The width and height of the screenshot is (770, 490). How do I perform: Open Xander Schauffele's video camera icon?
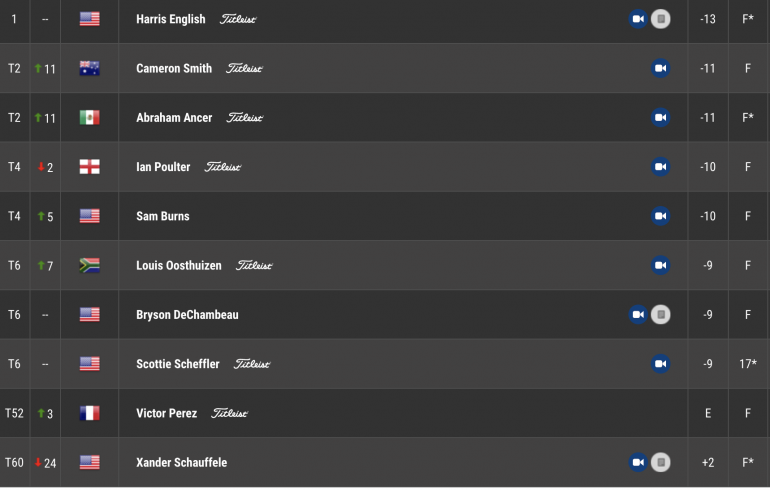[x=638, y=463]
